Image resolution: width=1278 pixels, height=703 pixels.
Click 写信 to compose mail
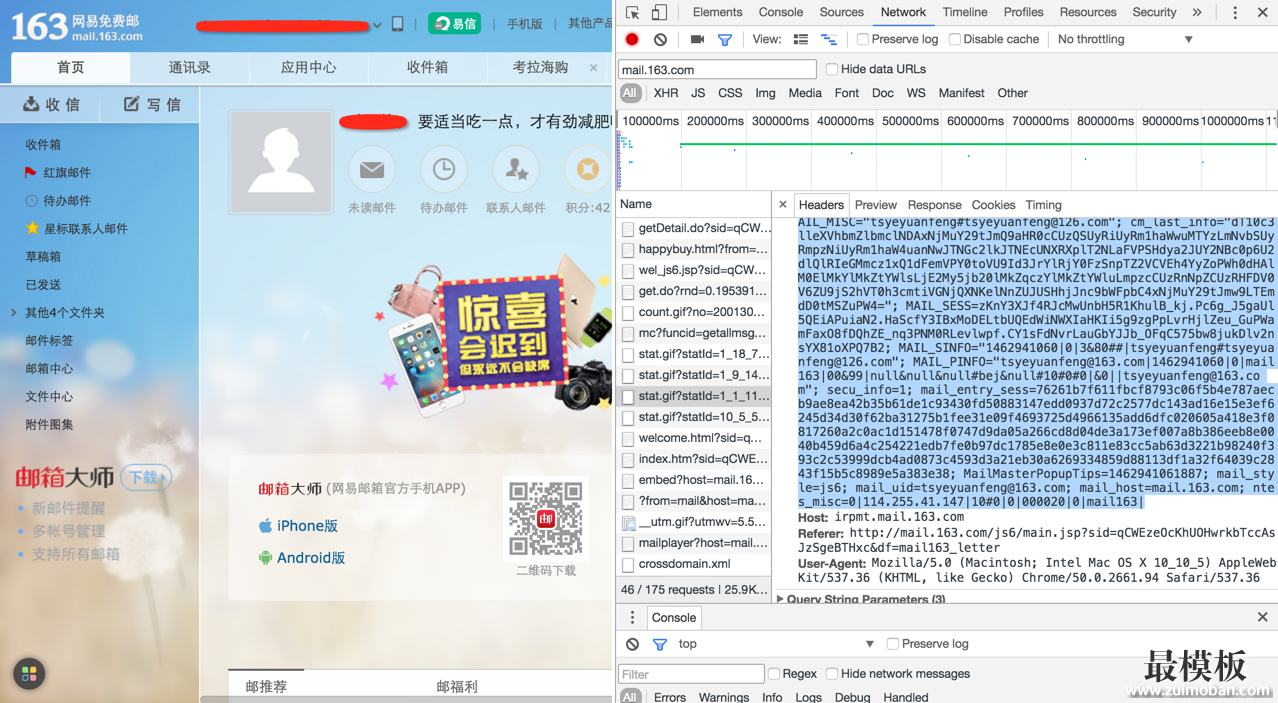coord(152,104)
